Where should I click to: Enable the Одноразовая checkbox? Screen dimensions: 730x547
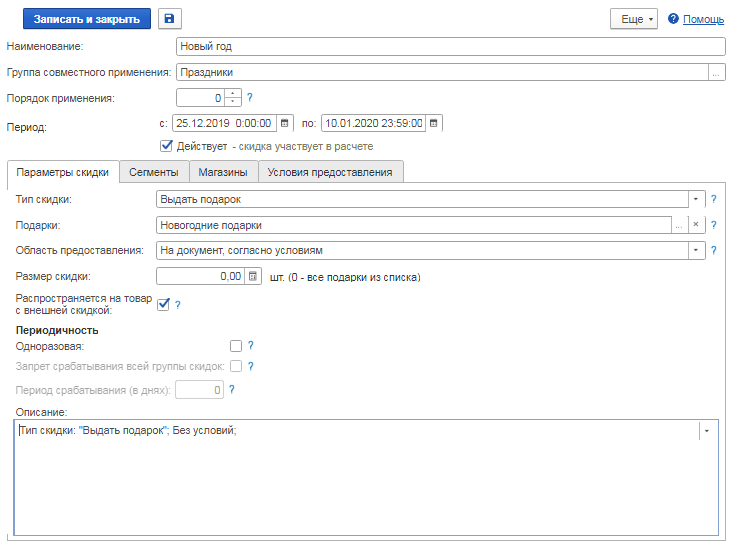click(236, 346)
